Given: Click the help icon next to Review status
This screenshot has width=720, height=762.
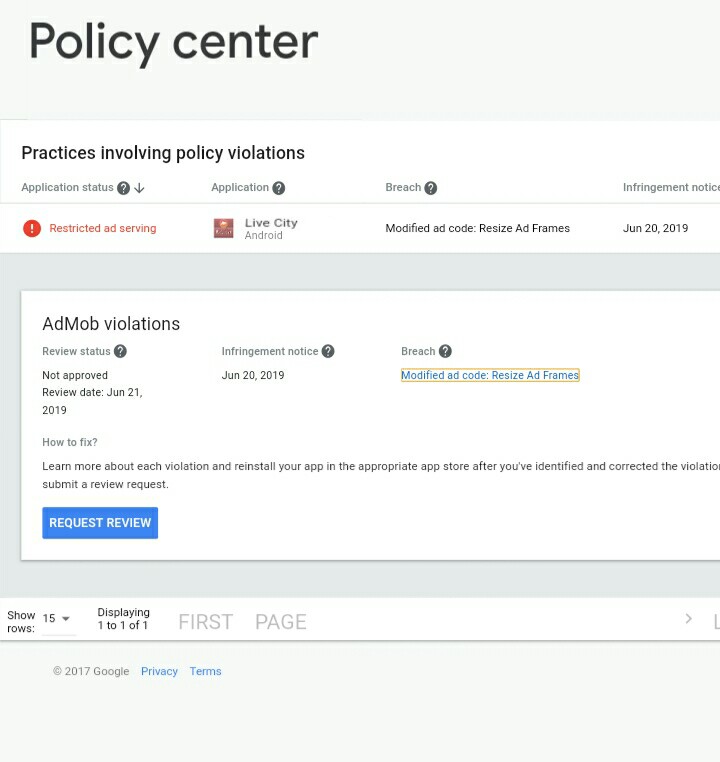Looking at the screenshot, I should (x=120, y=351).
